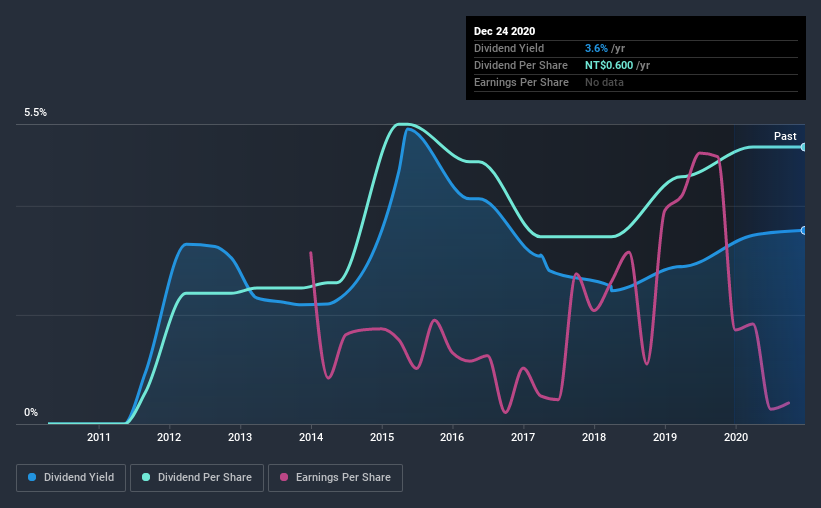Click the 3.6% Dividend Yield value in tooltip

(596, 48)
